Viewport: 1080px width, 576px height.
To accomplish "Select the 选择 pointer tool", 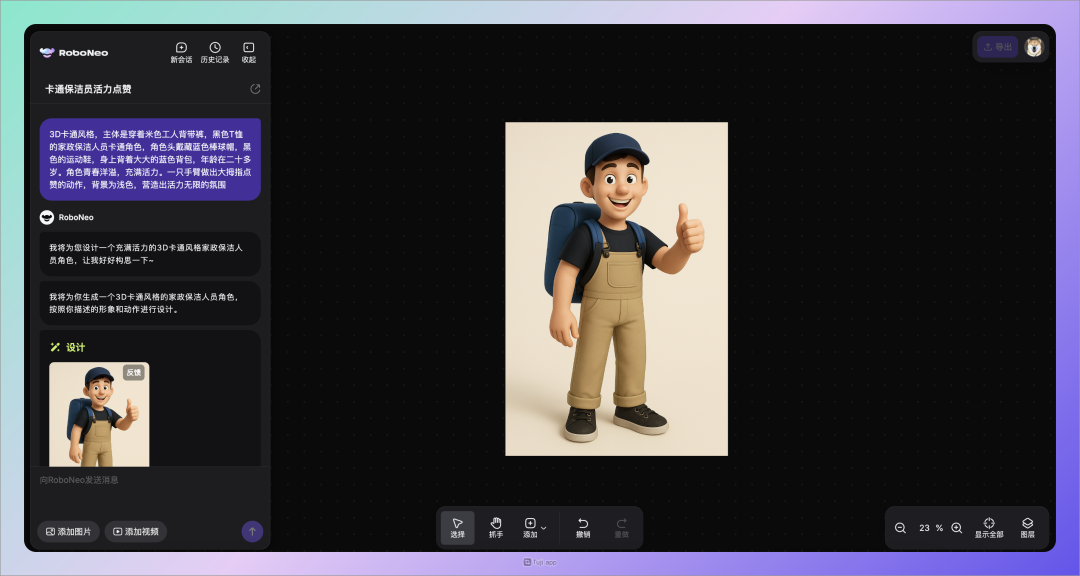I will [457, 527].
